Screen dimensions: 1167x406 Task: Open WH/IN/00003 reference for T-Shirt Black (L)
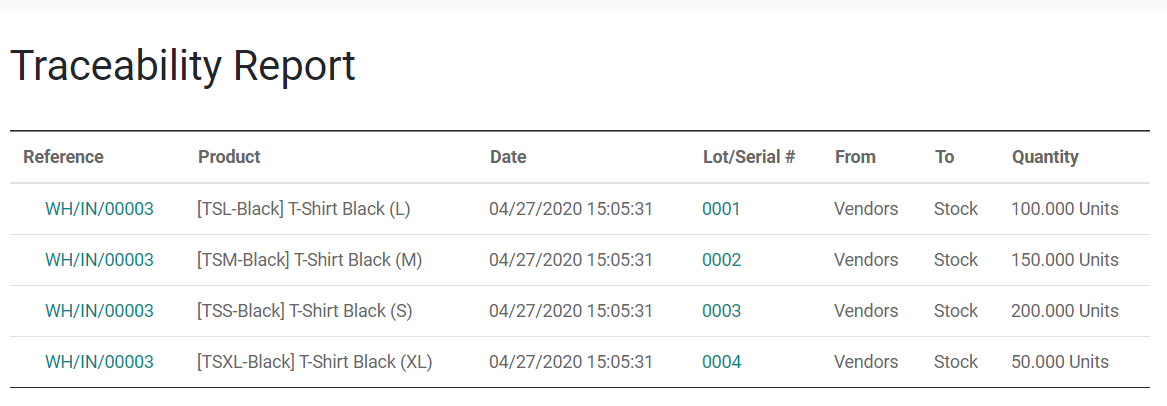tap(99, 209)
